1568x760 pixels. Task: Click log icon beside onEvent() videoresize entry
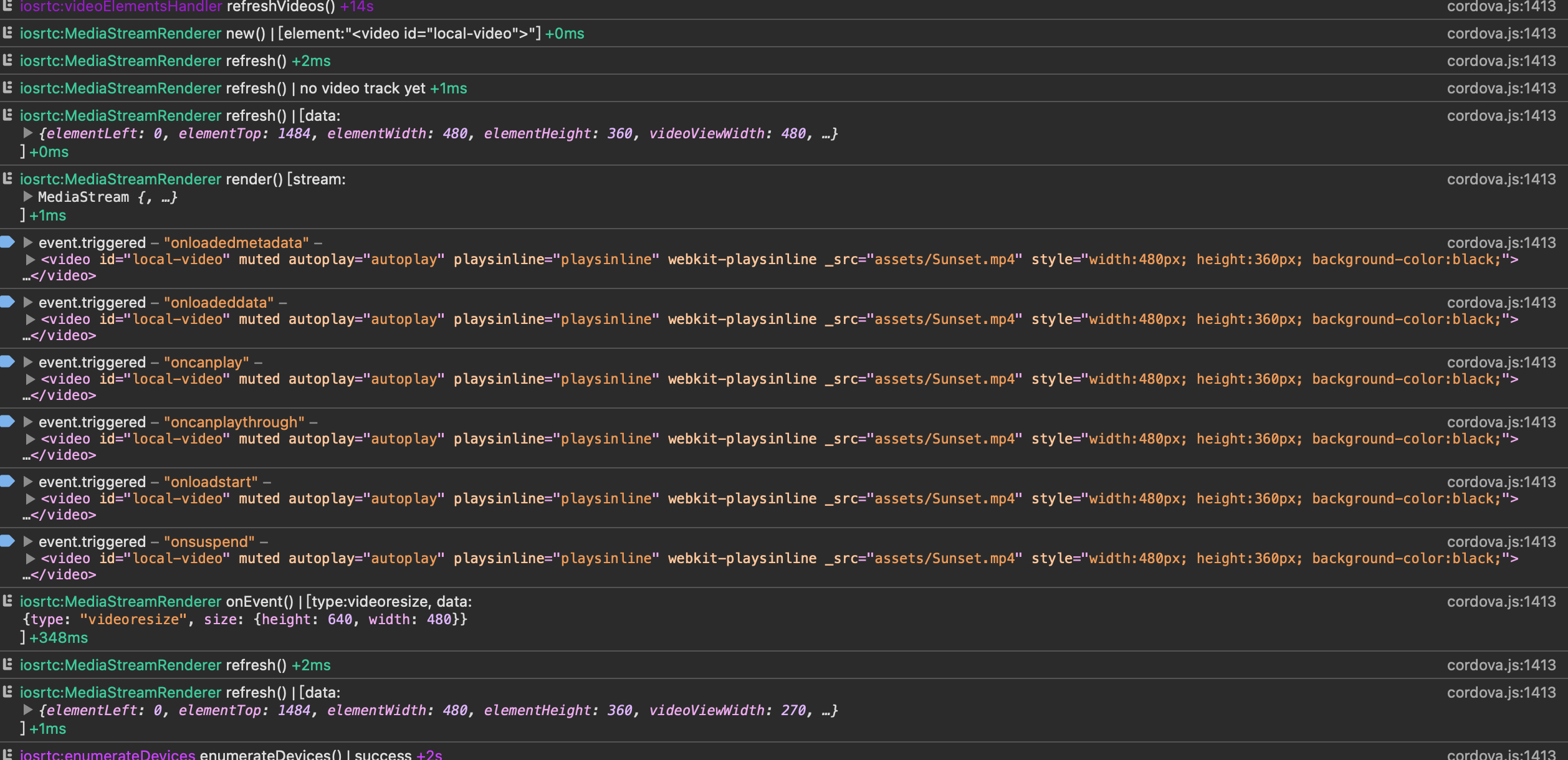(7, 601)
